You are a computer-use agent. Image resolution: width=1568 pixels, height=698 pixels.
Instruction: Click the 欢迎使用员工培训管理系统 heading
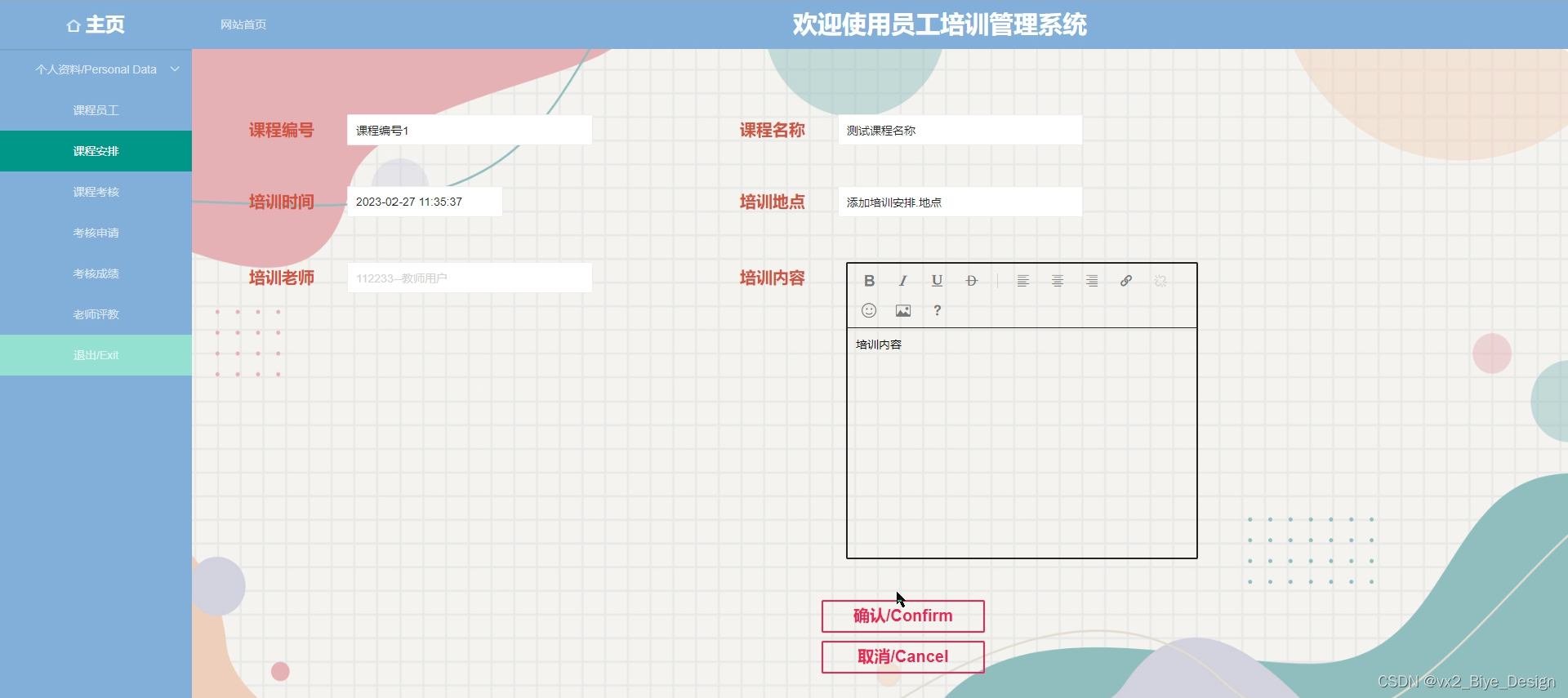tap(940, 24)
